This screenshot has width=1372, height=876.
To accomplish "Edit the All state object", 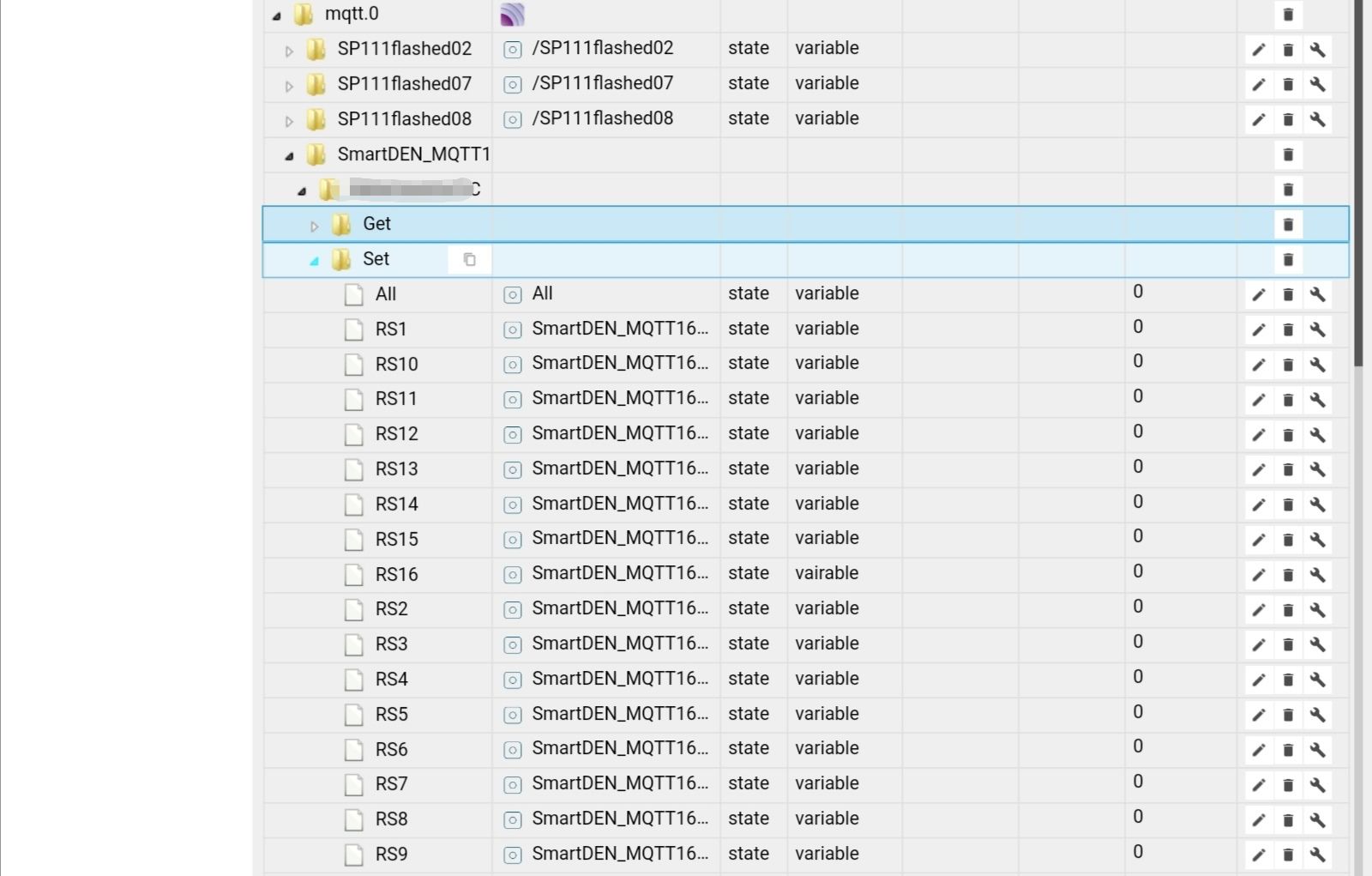I will pos(1258,295).
